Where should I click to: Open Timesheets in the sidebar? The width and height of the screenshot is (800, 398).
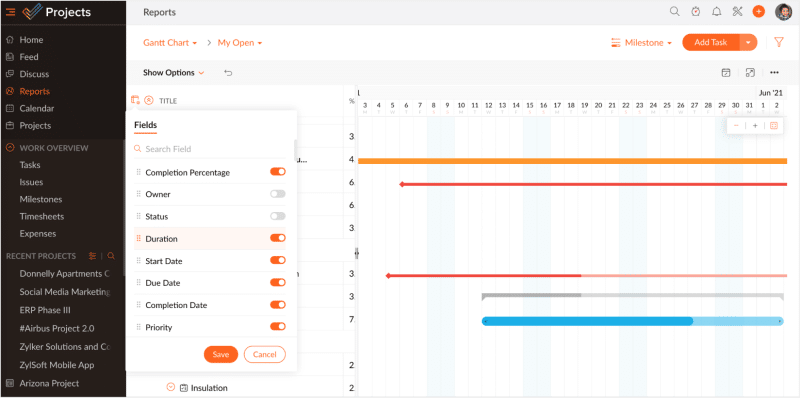(42, 216)
